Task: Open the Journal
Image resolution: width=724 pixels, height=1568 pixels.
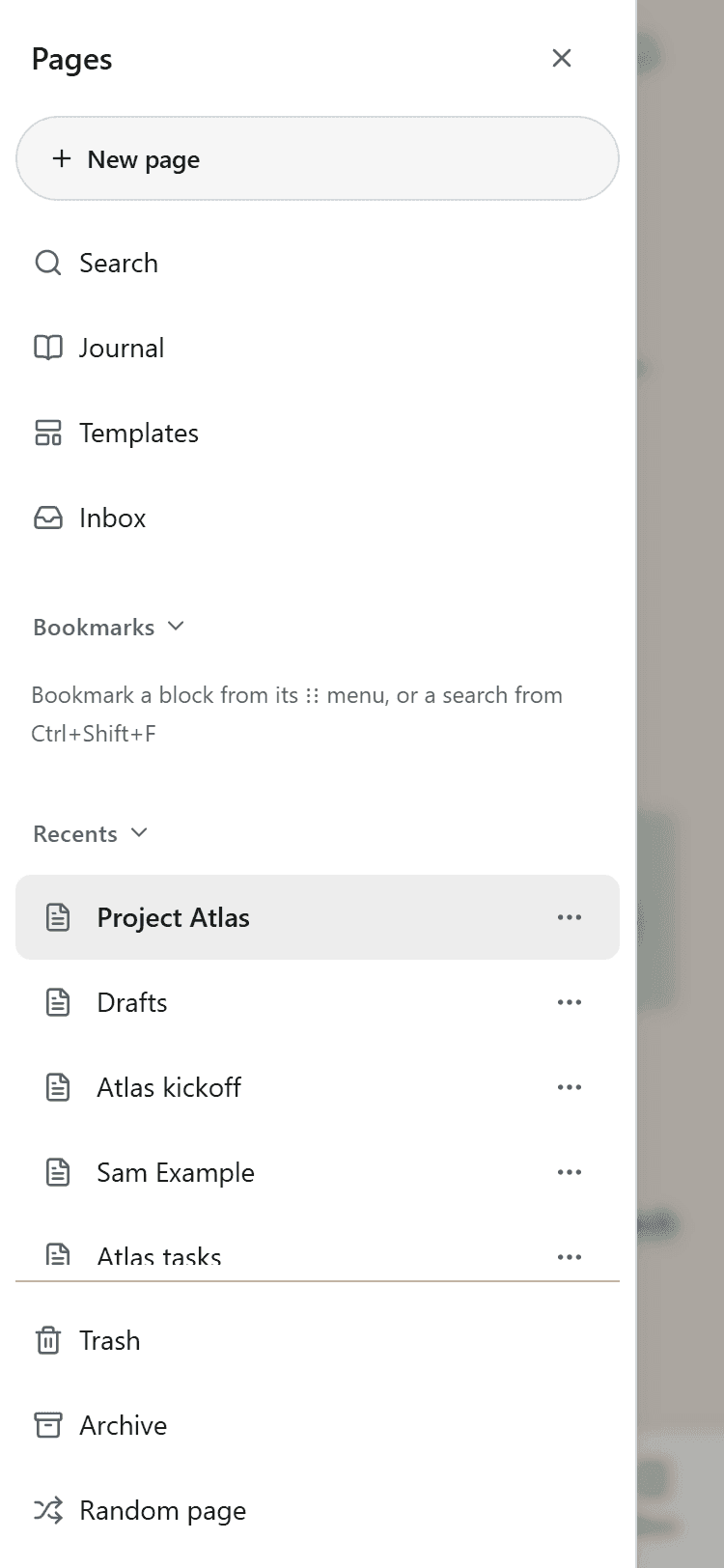Action: tap(318, 348)
